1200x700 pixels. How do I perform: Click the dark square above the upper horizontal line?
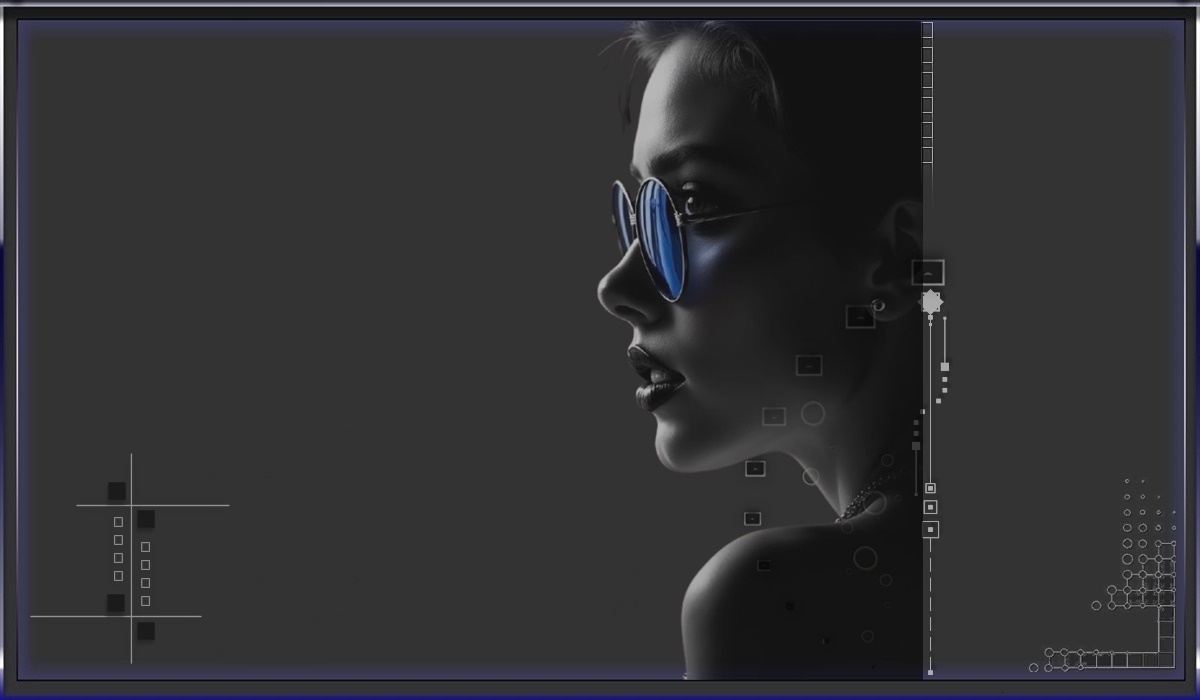point(117,491)
